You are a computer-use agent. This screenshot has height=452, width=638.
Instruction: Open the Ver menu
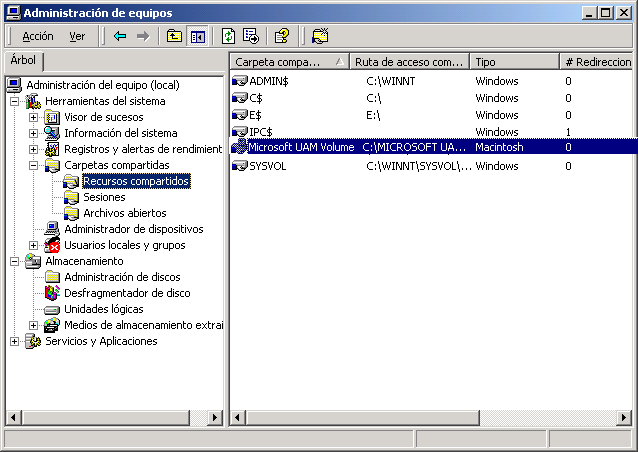click(x=77, y=37)
